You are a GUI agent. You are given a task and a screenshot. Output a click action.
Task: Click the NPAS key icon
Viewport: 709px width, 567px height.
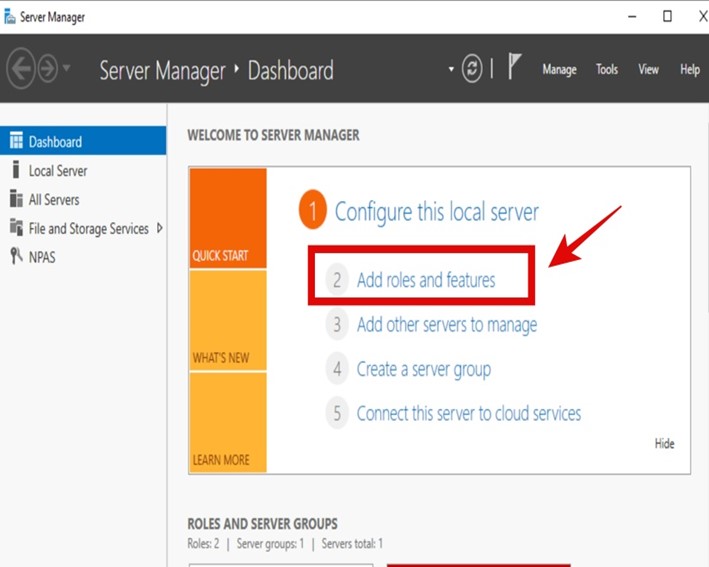(x=16, y=255)
